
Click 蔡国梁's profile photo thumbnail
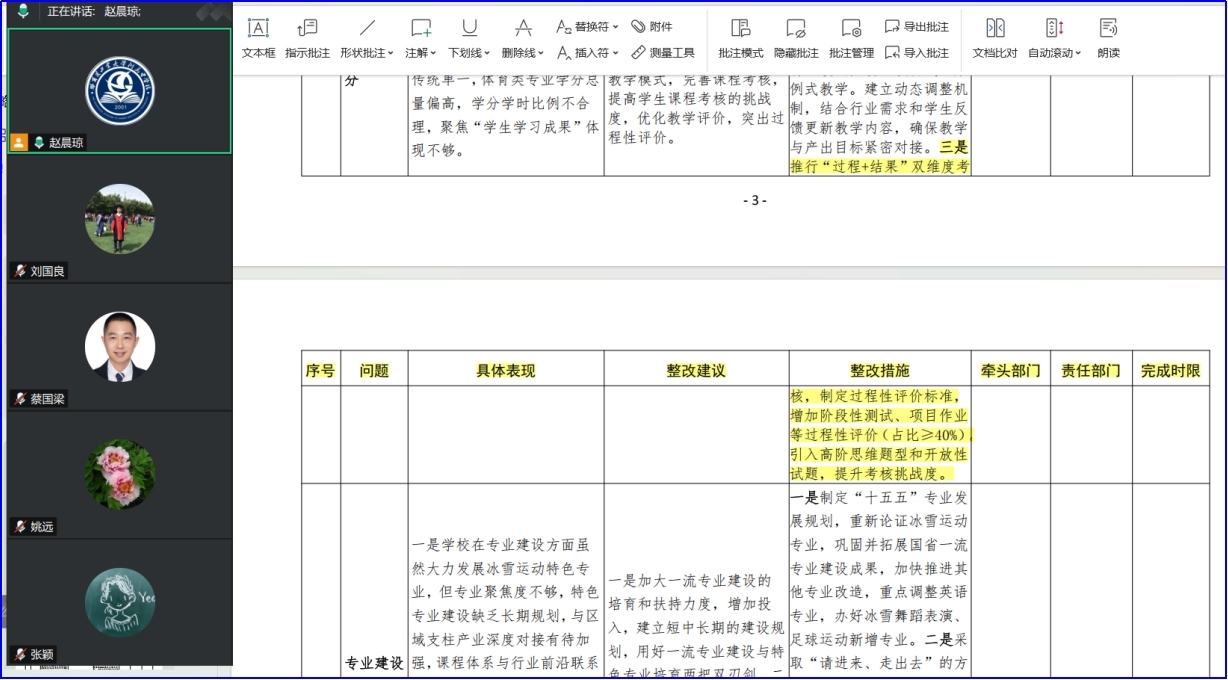[x=120, y=346]
